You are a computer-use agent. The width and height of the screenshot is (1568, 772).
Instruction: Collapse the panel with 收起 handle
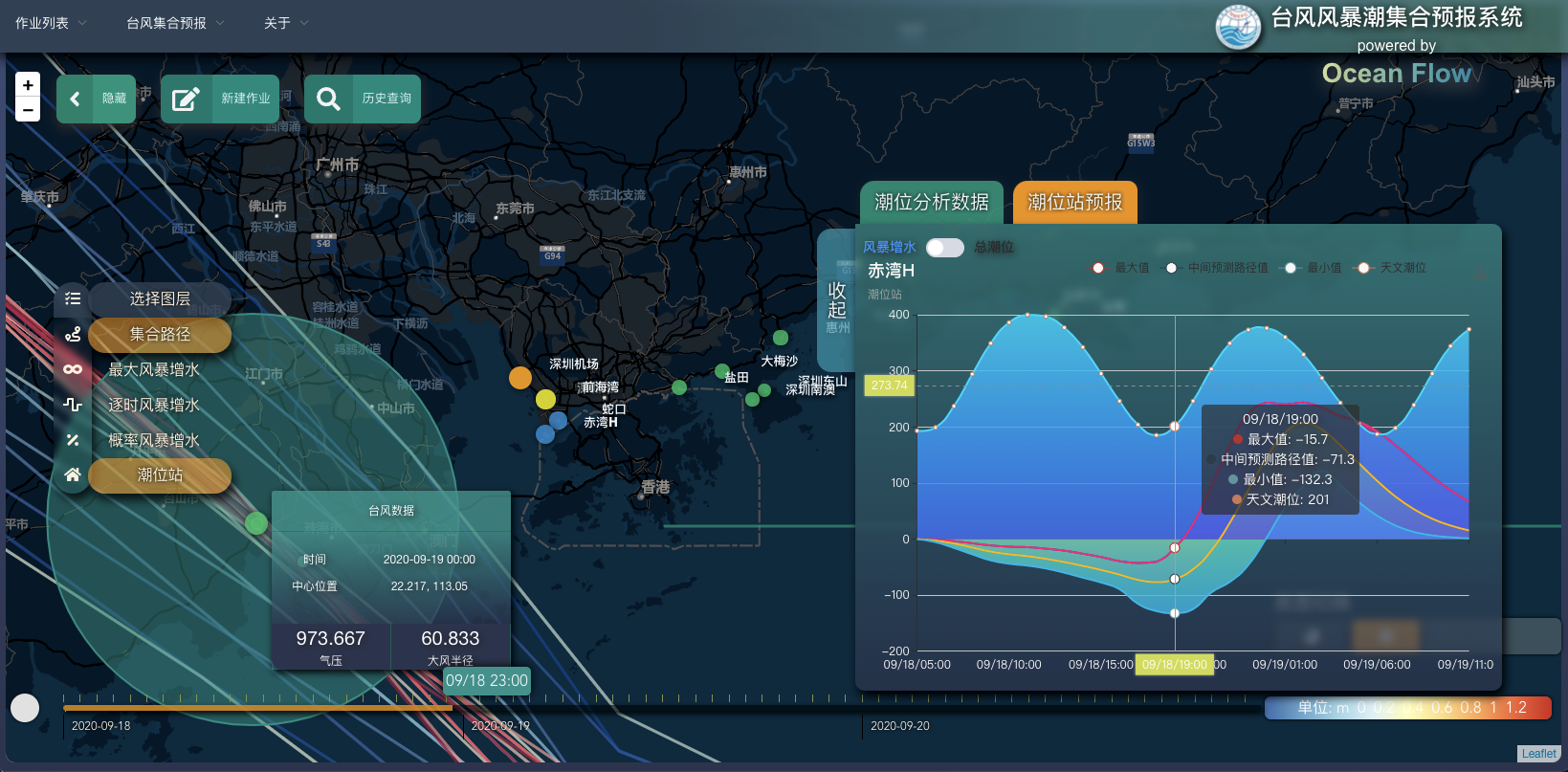[x=837, y=300]
